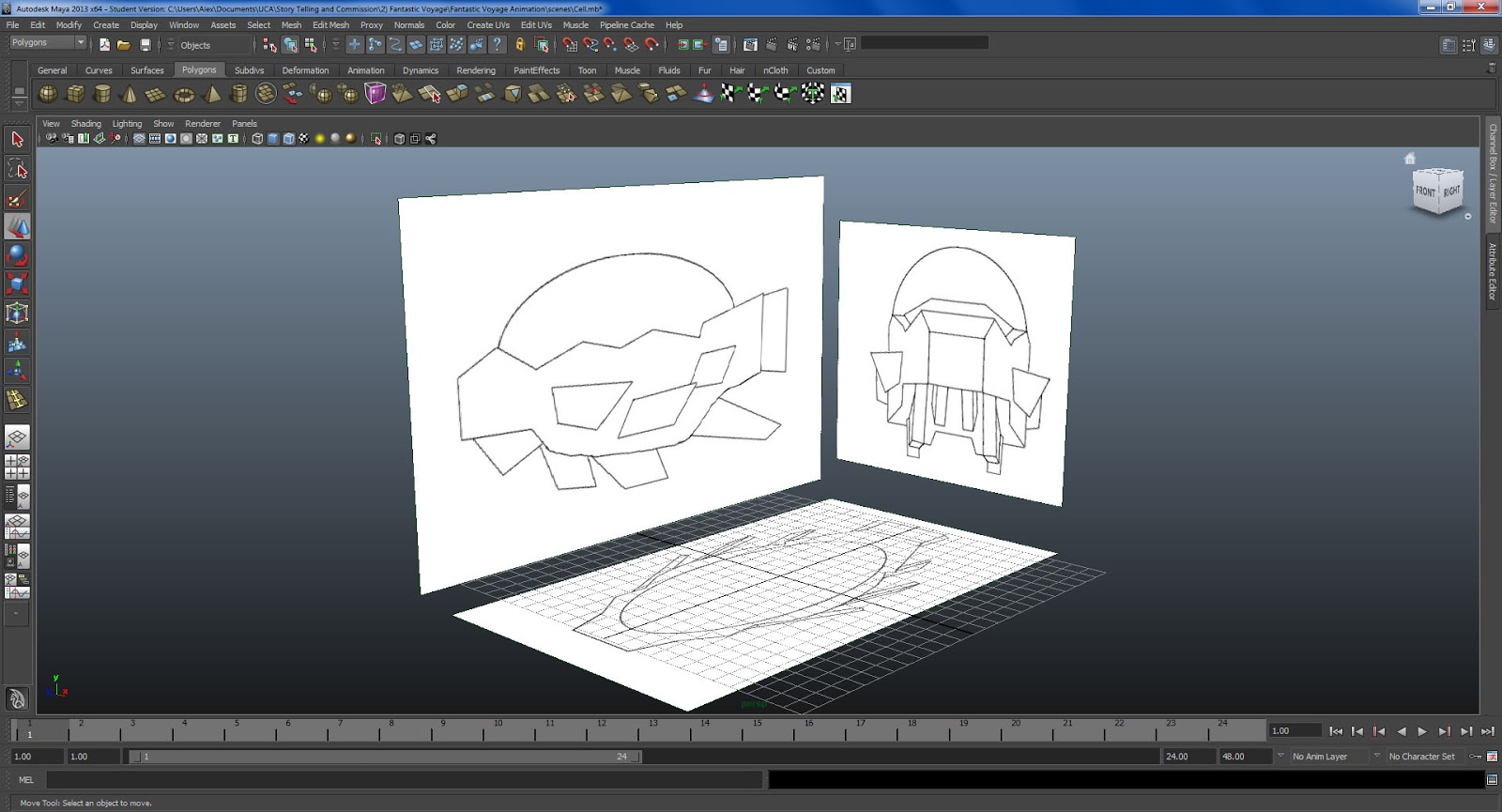Toggle wireframe shading in the viewport
The height and width of the screenshot is (812, 1502).
click(x=257, y=139)
